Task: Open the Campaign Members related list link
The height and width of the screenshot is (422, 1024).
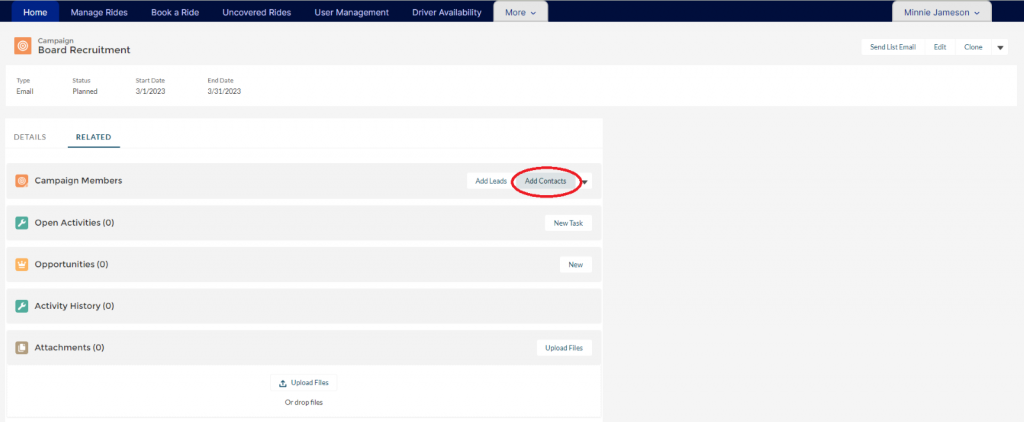Action: [x=78, y=181]
